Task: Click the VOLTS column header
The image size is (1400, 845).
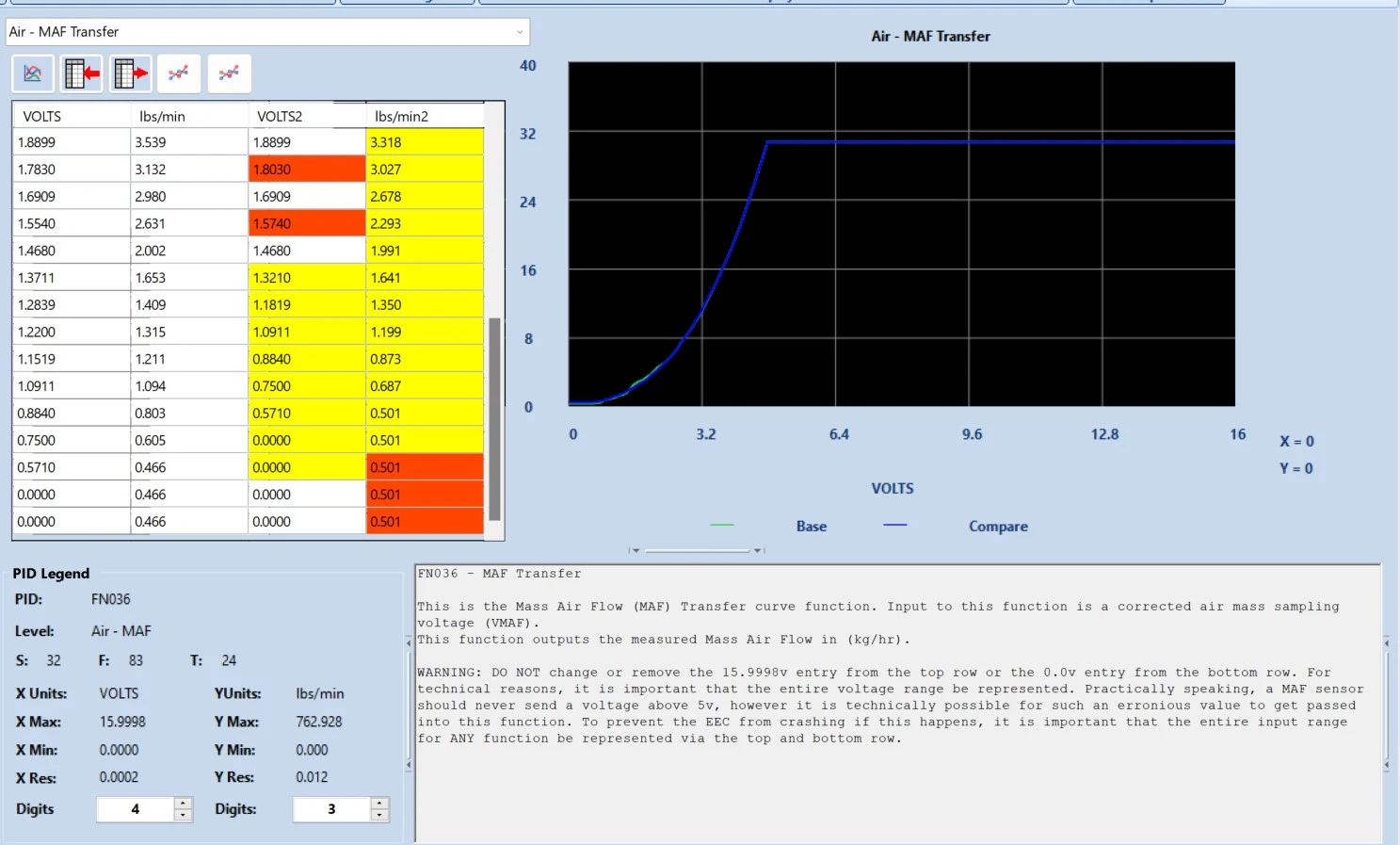Action: (x=72, y=116)
